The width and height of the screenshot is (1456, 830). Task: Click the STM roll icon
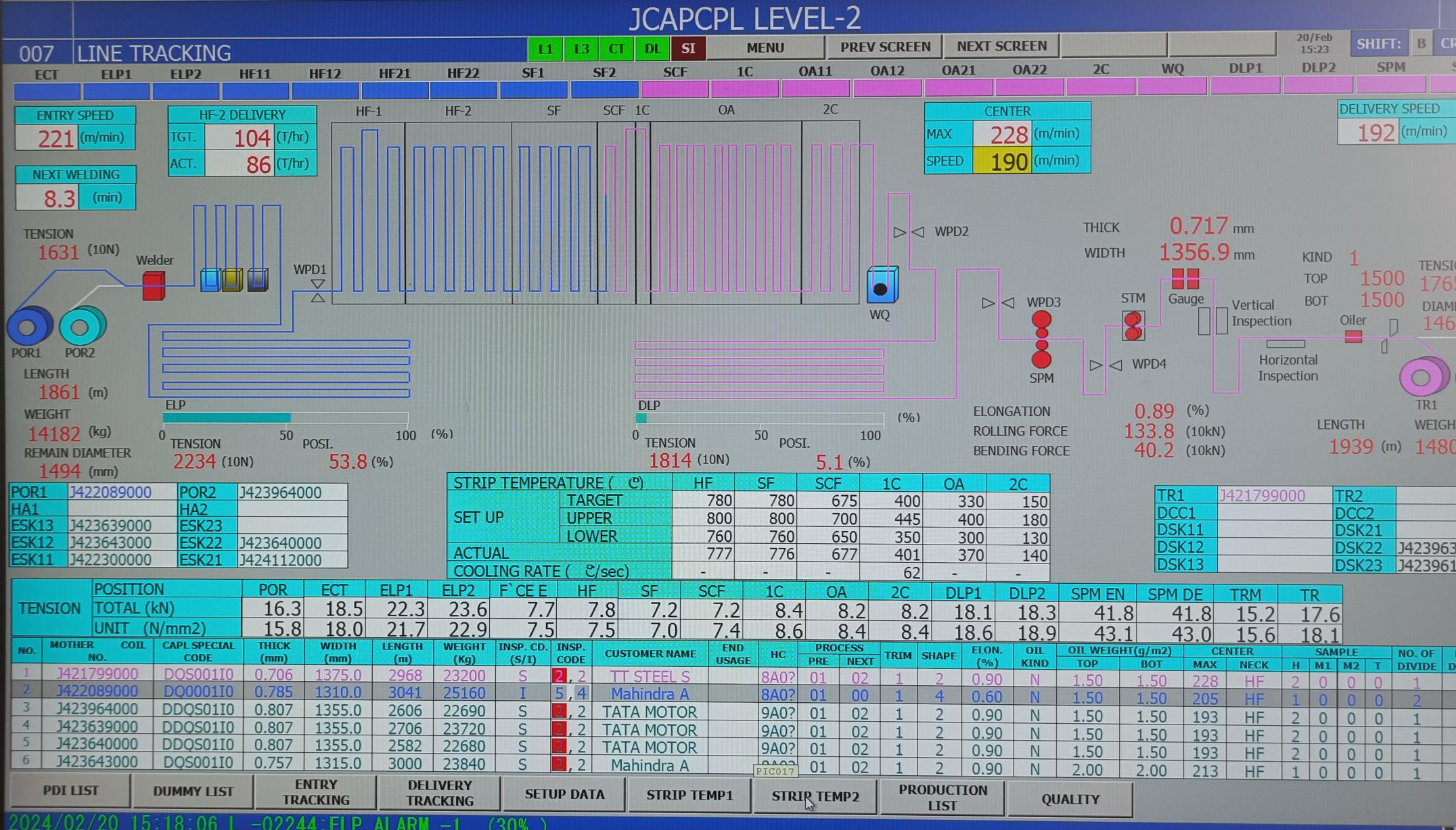(x=1133, y=325)
